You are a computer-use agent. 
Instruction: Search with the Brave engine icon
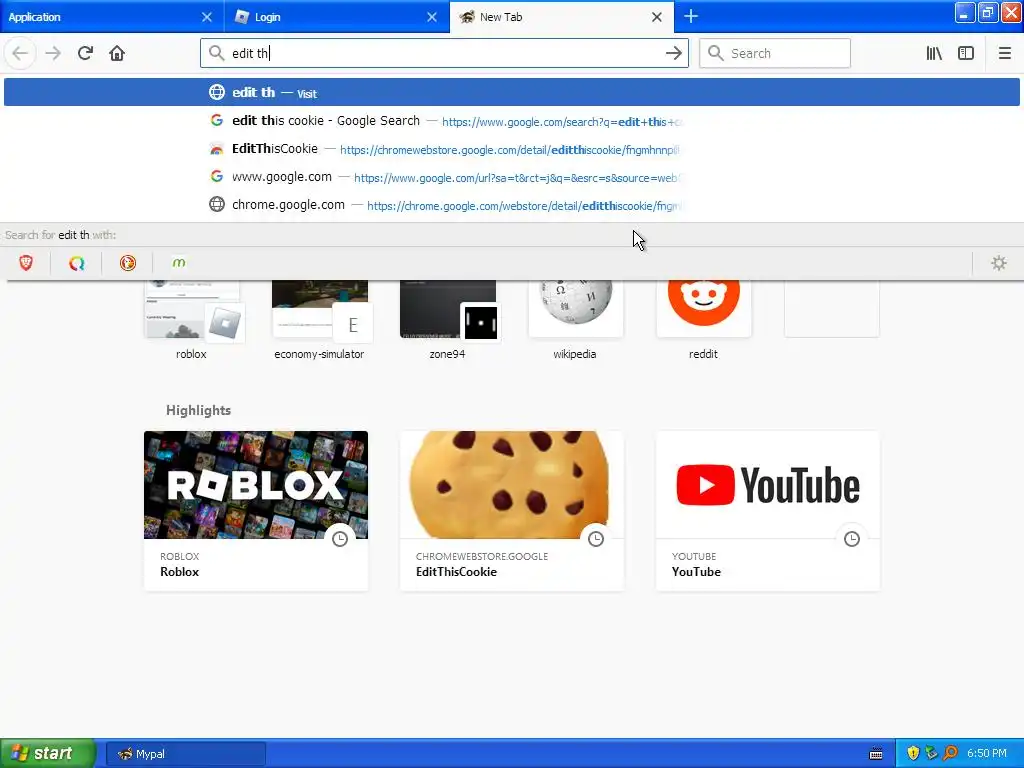pos(26,263)
